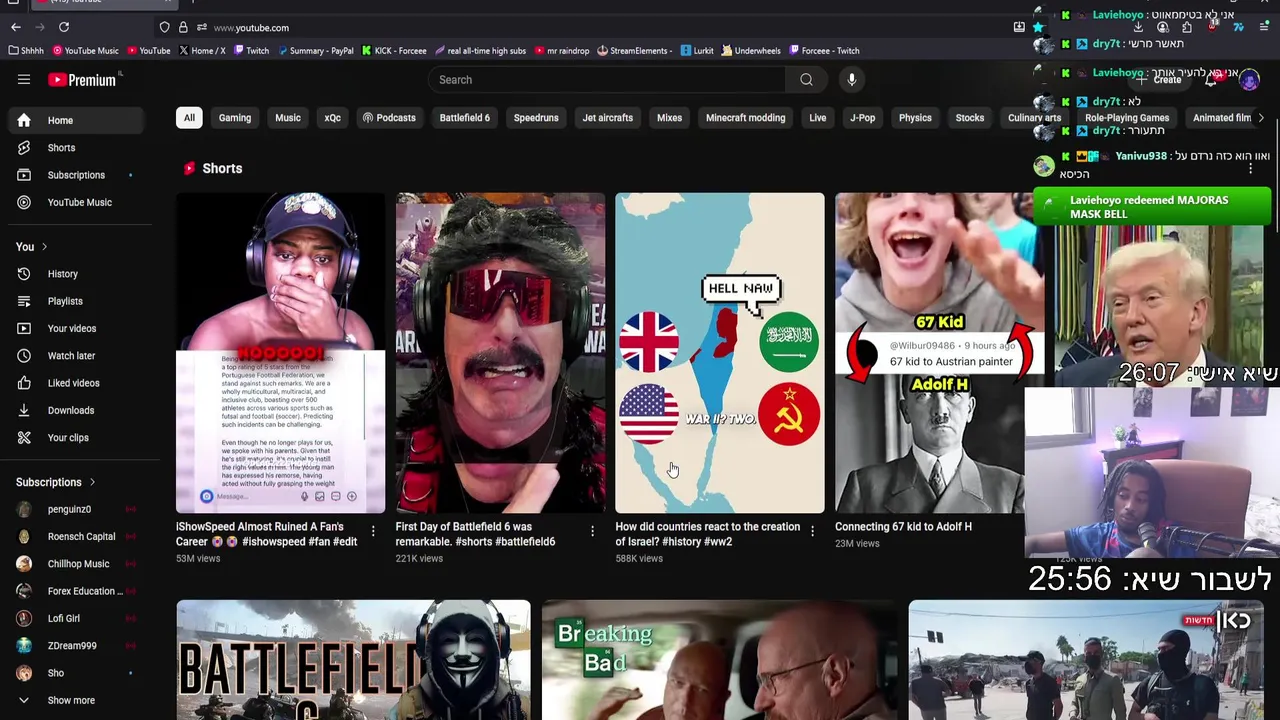Open the Home / X bookmark
1280x720 pixels.
coord(202,51)
